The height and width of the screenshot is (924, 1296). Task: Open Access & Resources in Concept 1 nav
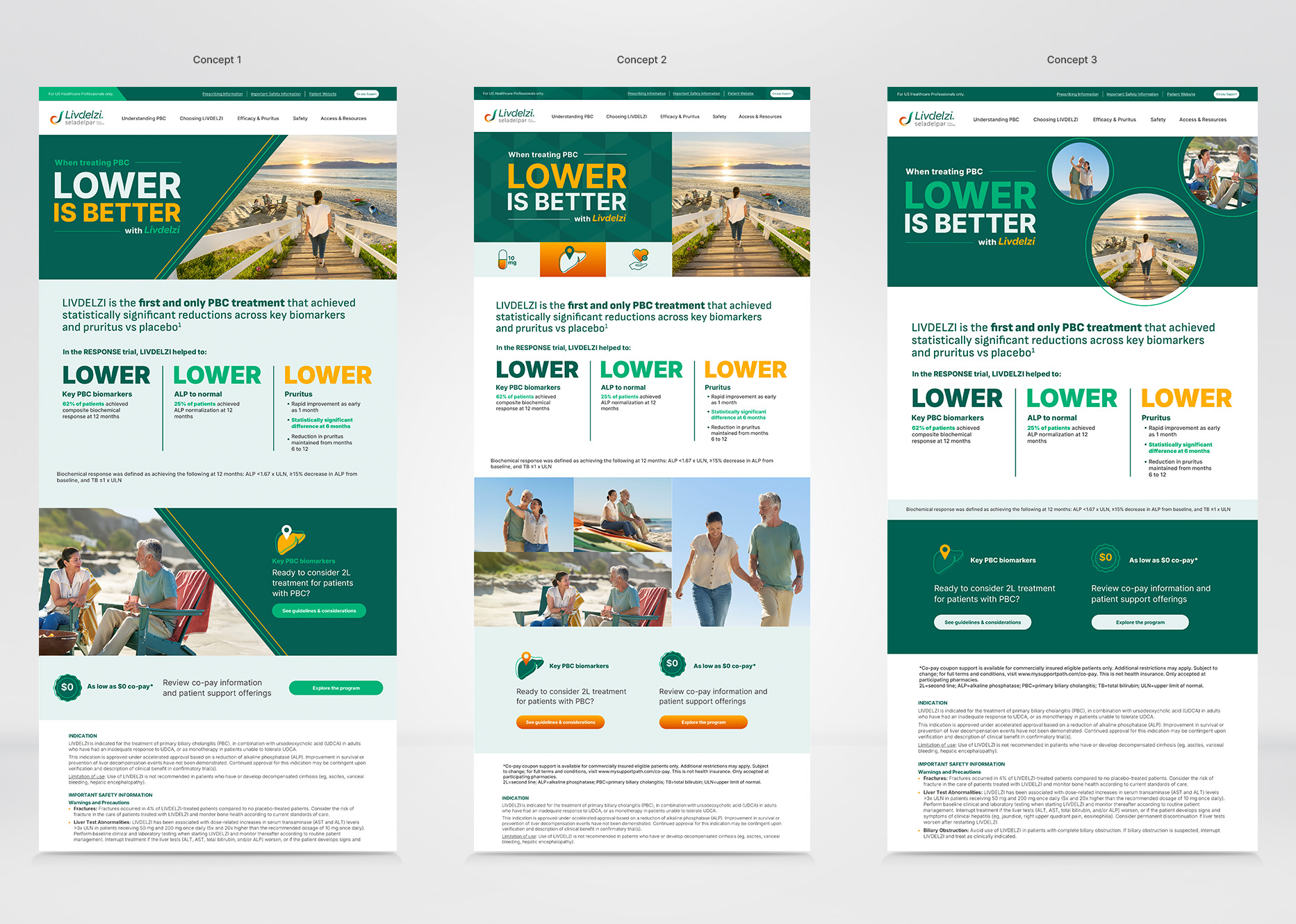[343, 118]
